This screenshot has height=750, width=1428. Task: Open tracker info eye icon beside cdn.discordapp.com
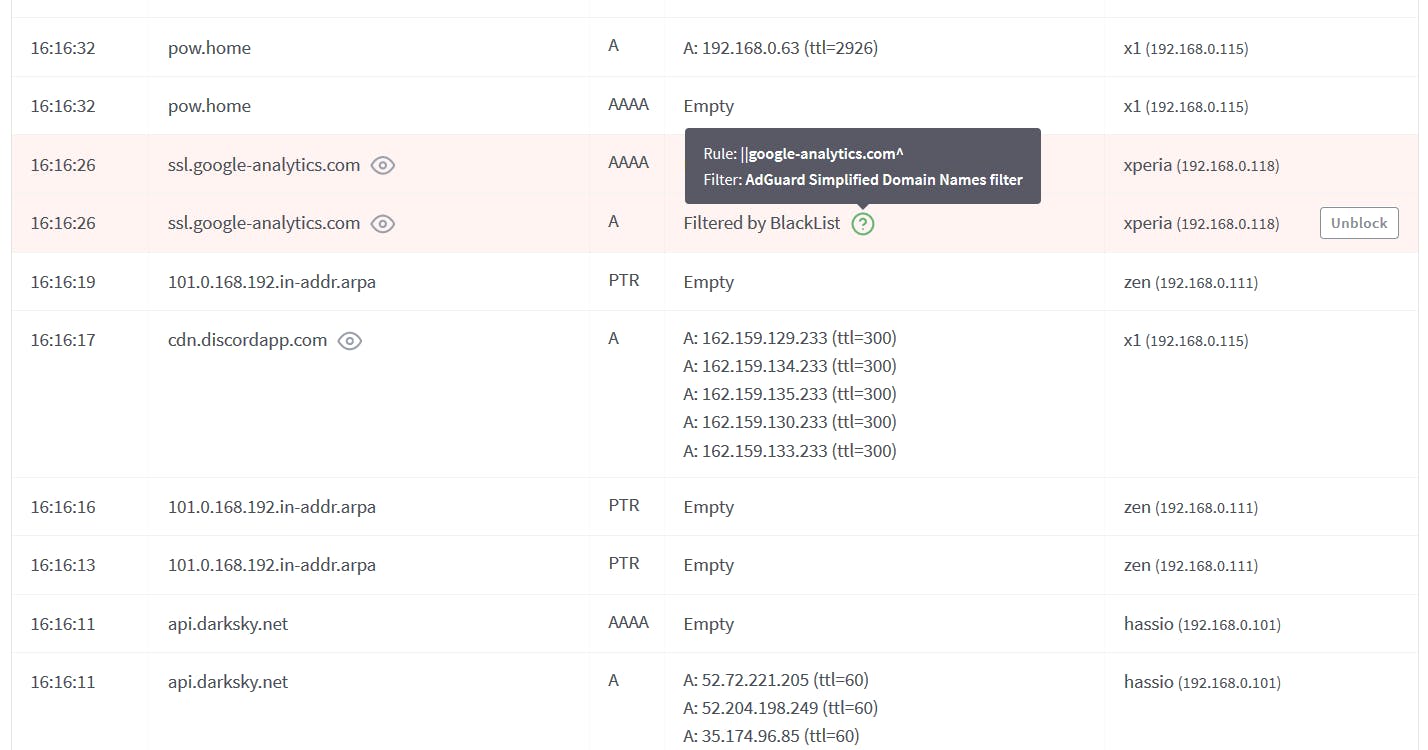[x=349, y=340]
